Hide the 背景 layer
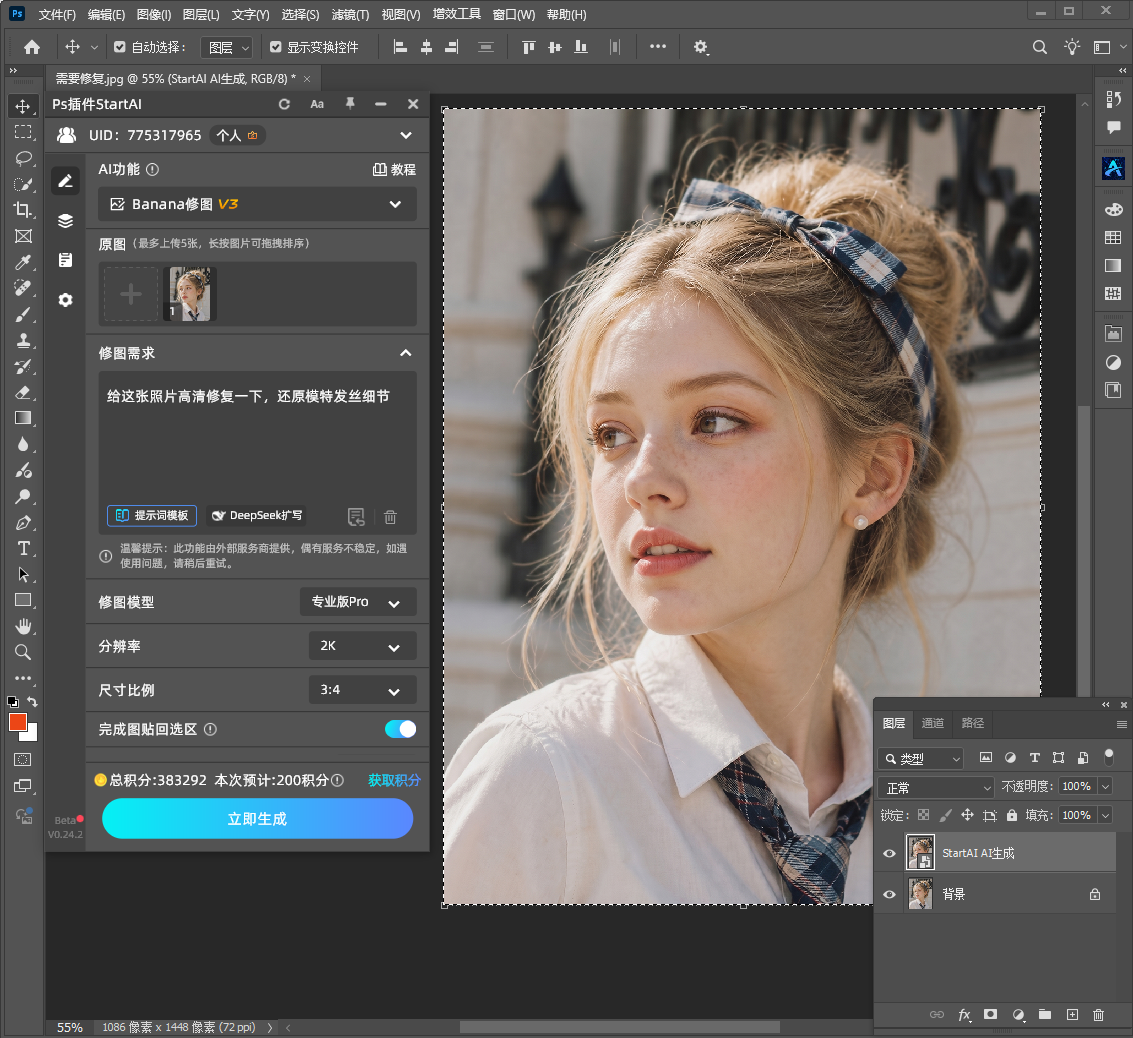The height and width of the screenshot is (1038, 1133). pyautogui.click(x=889, y=894)
